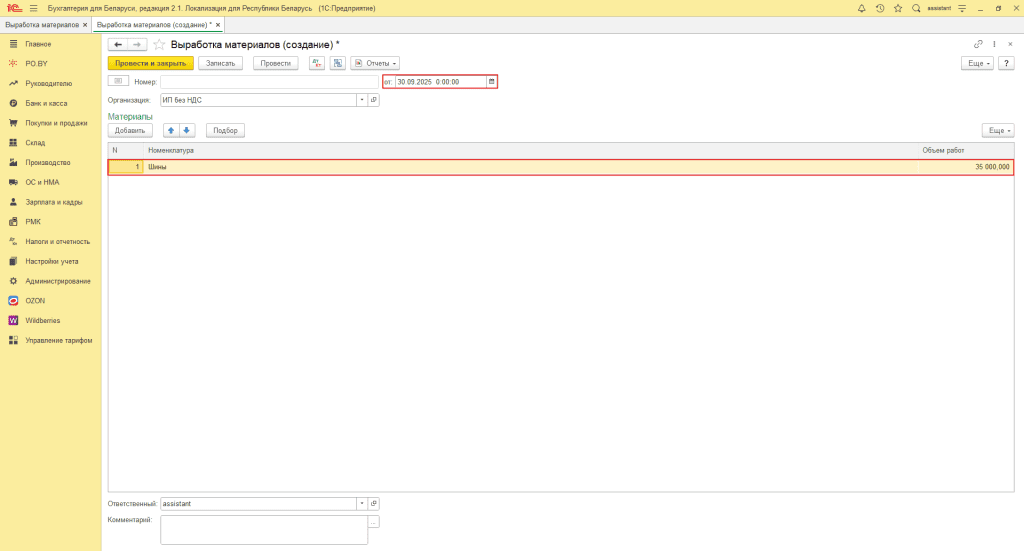Expand the Комментарий field ellipsis button

pos(374,522)
